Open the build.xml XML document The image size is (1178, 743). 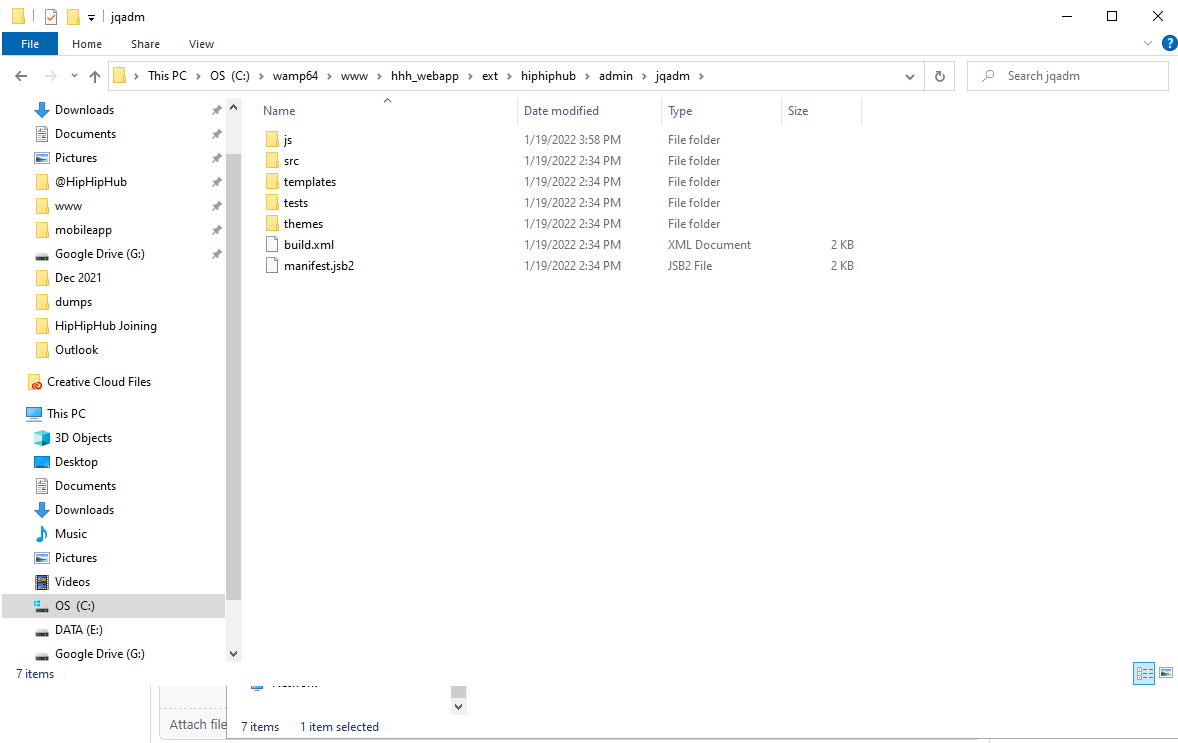pos(308,244)
